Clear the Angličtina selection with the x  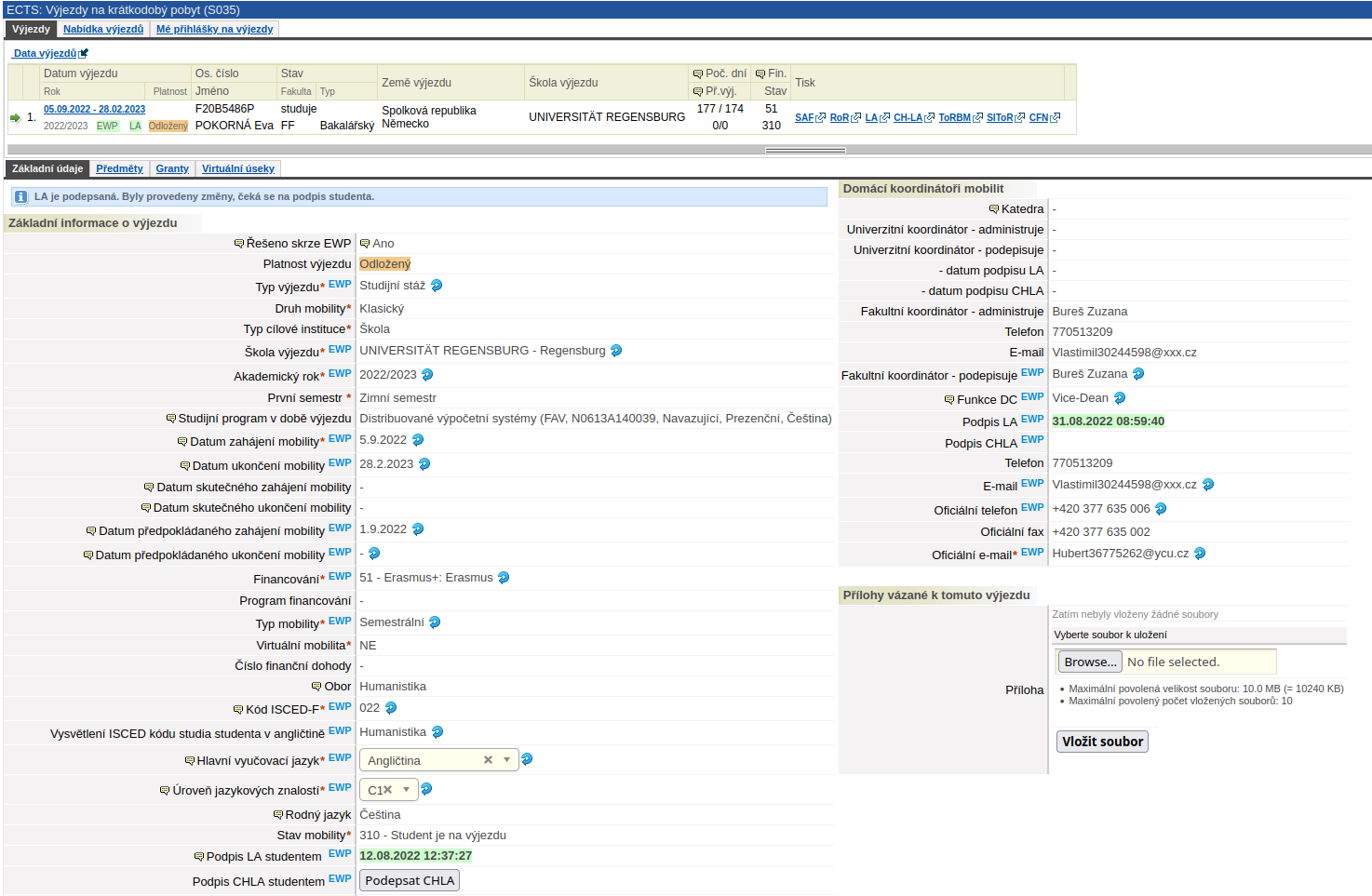(488, 760)
